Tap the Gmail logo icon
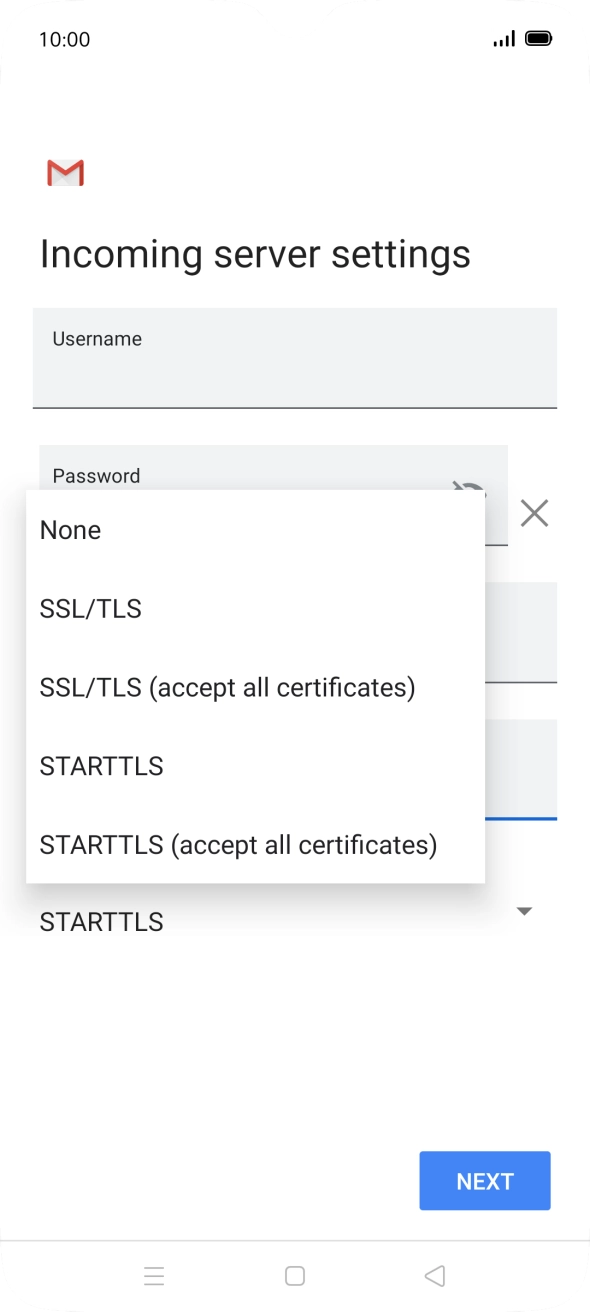The image size is (590, 1312). pyautogui.click(x=65, y=173)
